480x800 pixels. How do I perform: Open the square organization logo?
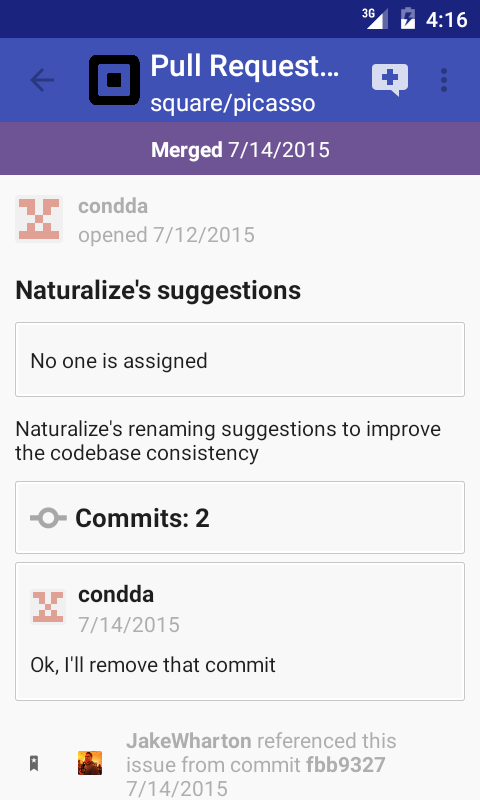point(114,80)
